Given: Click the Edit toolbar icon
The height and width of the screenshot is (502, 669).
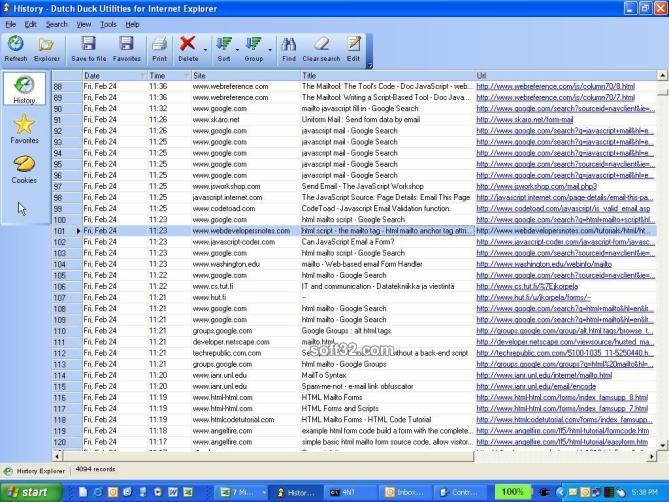Looking at the screenshot, I should 353,44.
